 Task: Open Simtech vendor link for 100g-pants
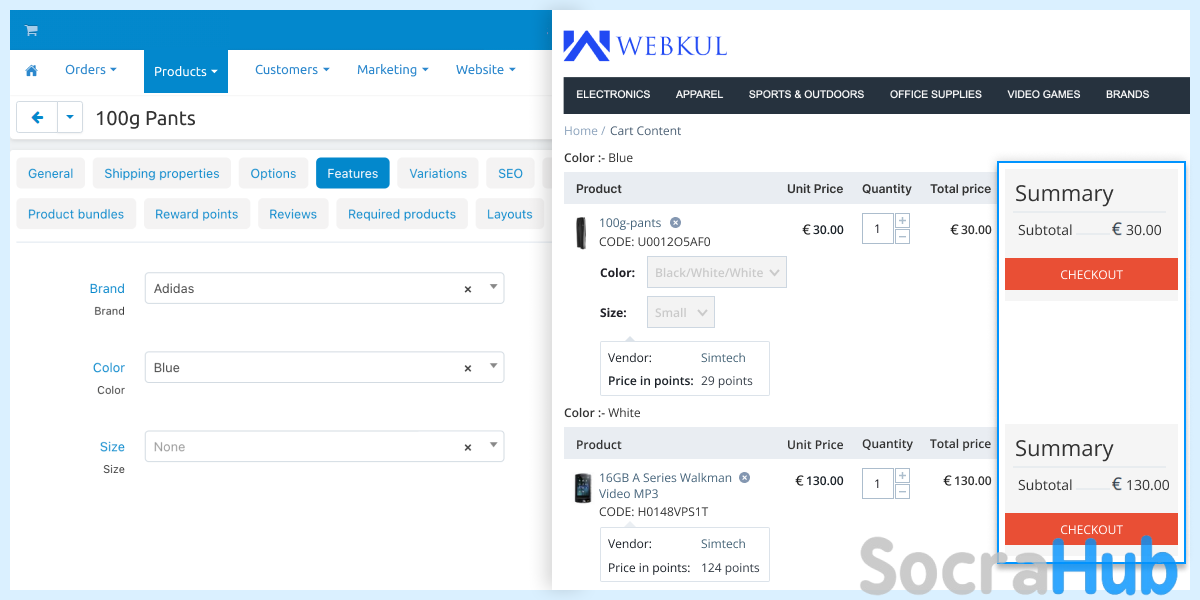coord(723,358)
